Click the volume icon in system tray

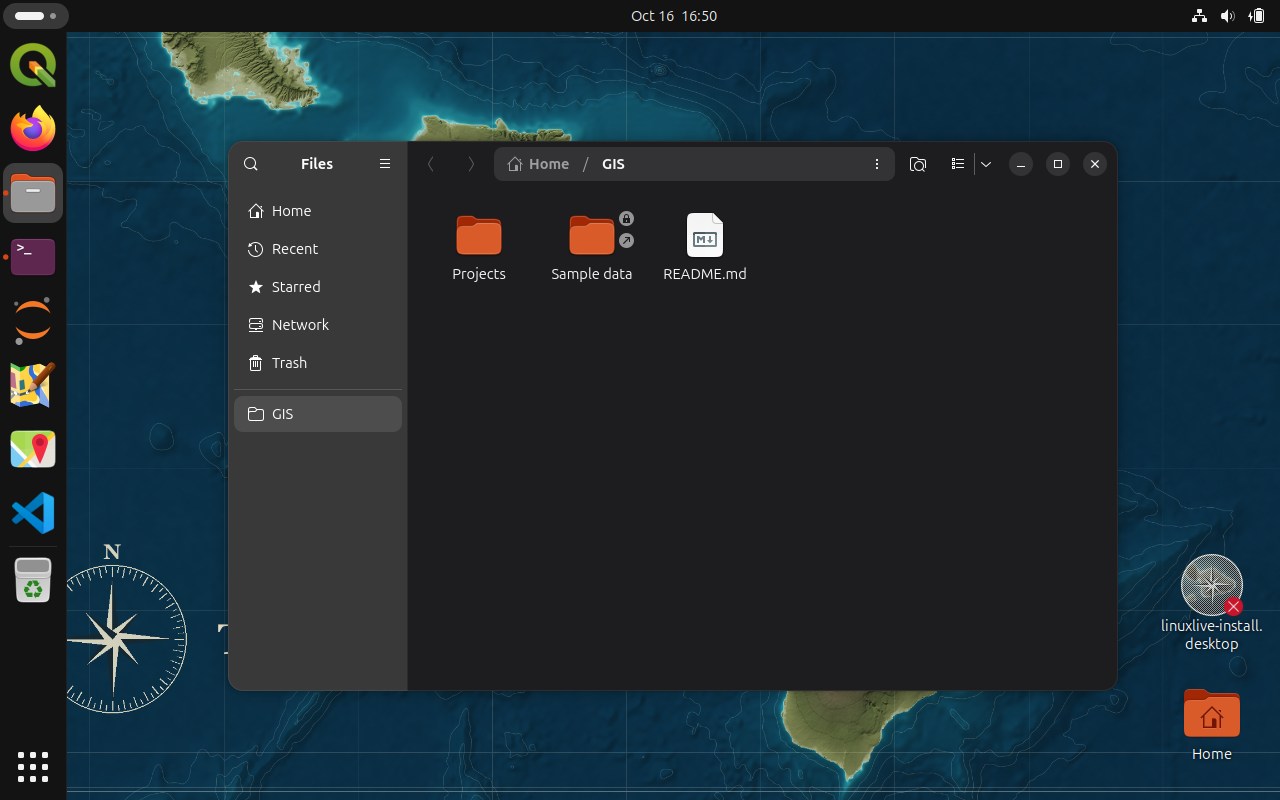pos(1228,16)
